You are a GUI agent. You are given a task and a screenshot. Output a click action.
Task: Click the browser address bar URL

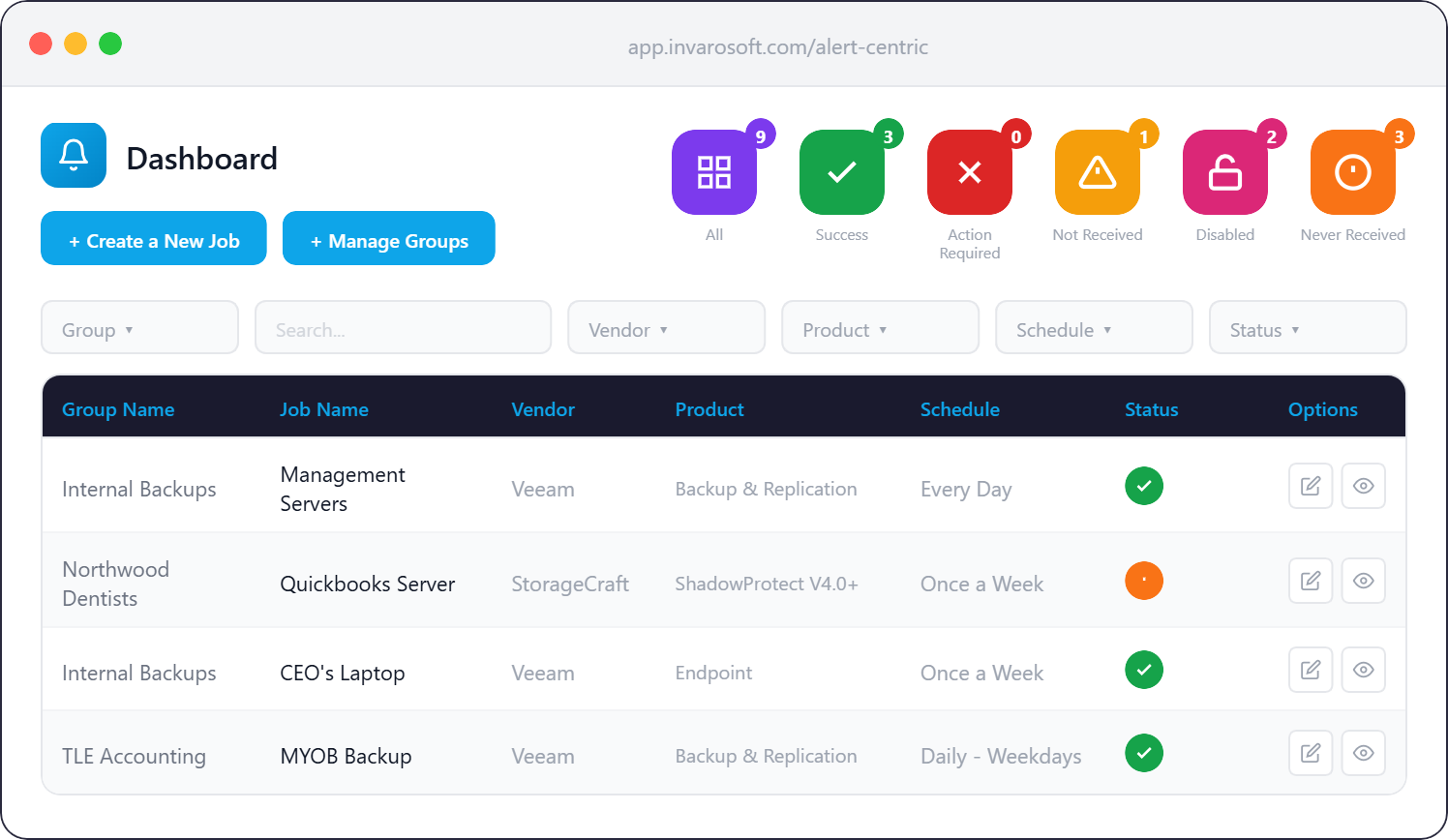pos(778,46)
